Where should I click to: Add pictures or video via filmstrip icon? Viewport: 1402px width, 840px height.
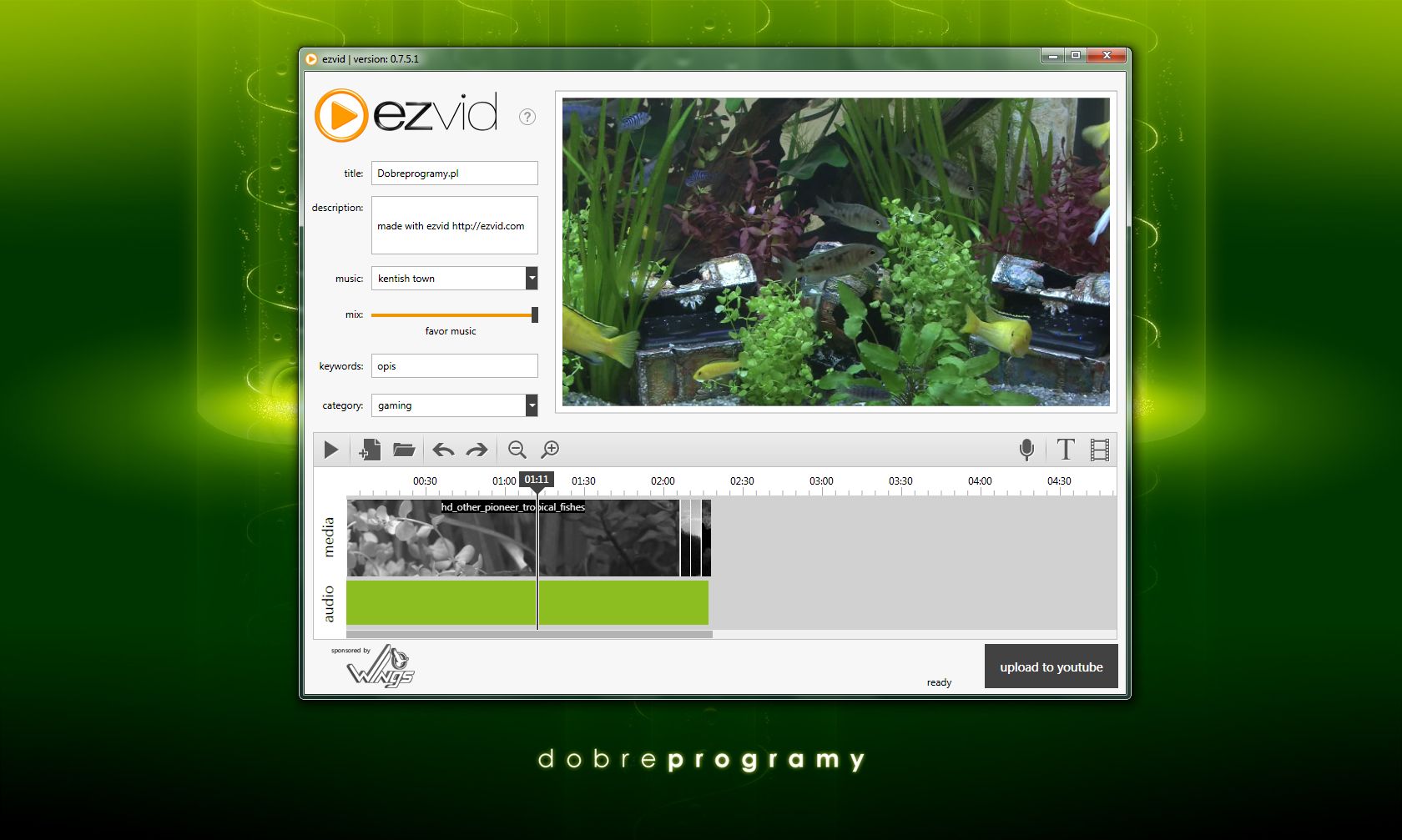coord(1100,450)
